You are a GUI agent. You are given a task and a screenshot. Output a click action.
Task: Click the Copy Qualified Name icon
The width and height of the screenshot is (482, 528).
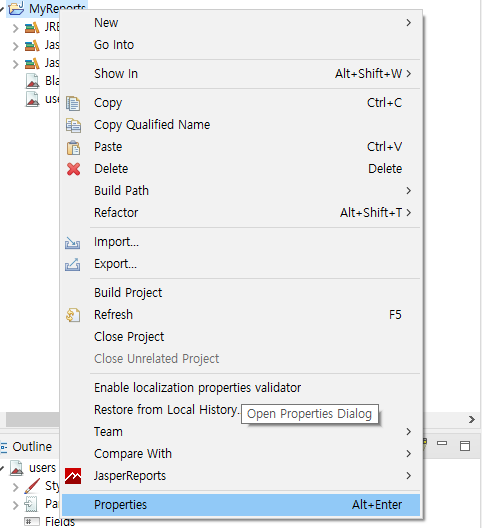pyautogui.click(x=73, y=125)
